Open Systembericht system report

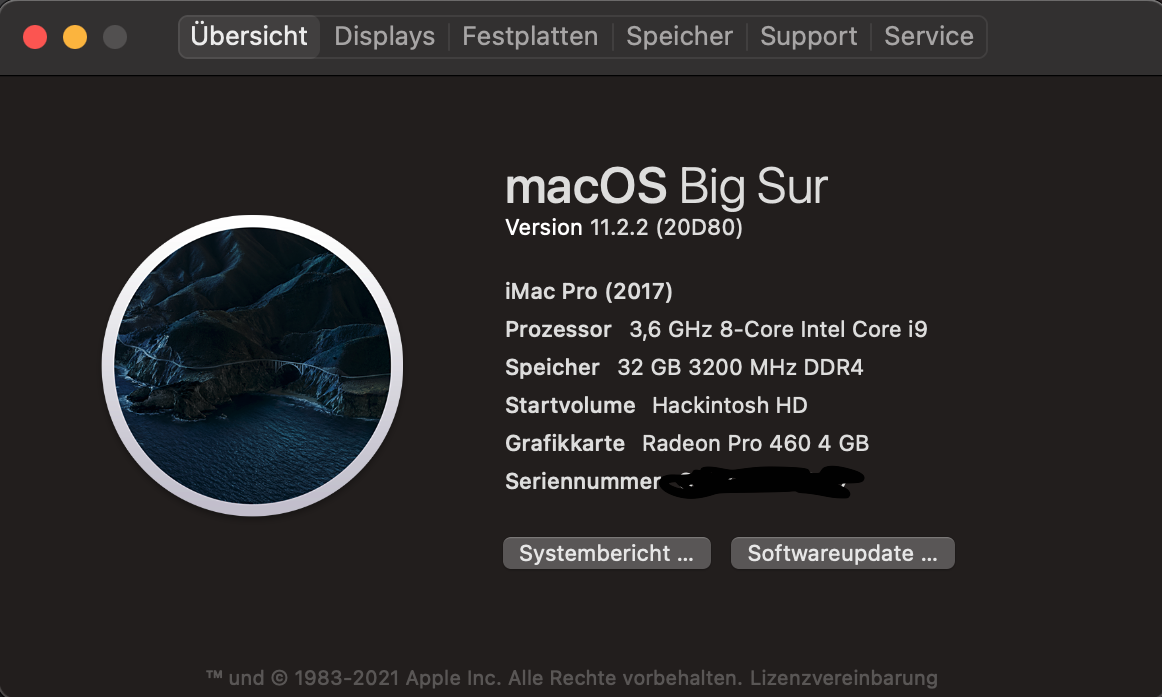tap(606, 553)
